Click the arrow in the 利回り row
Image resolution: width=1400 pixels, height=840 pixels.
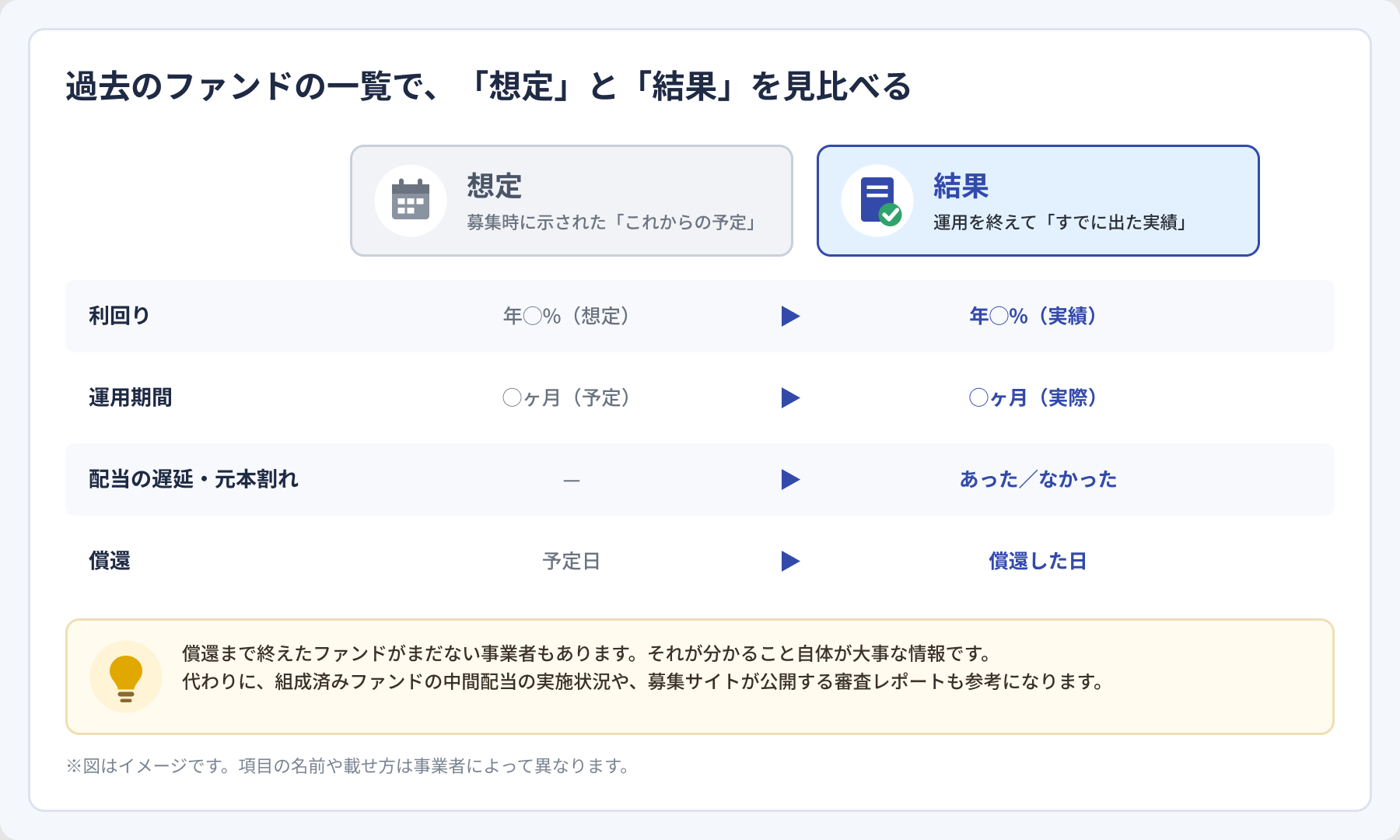(x=790, y=316)
